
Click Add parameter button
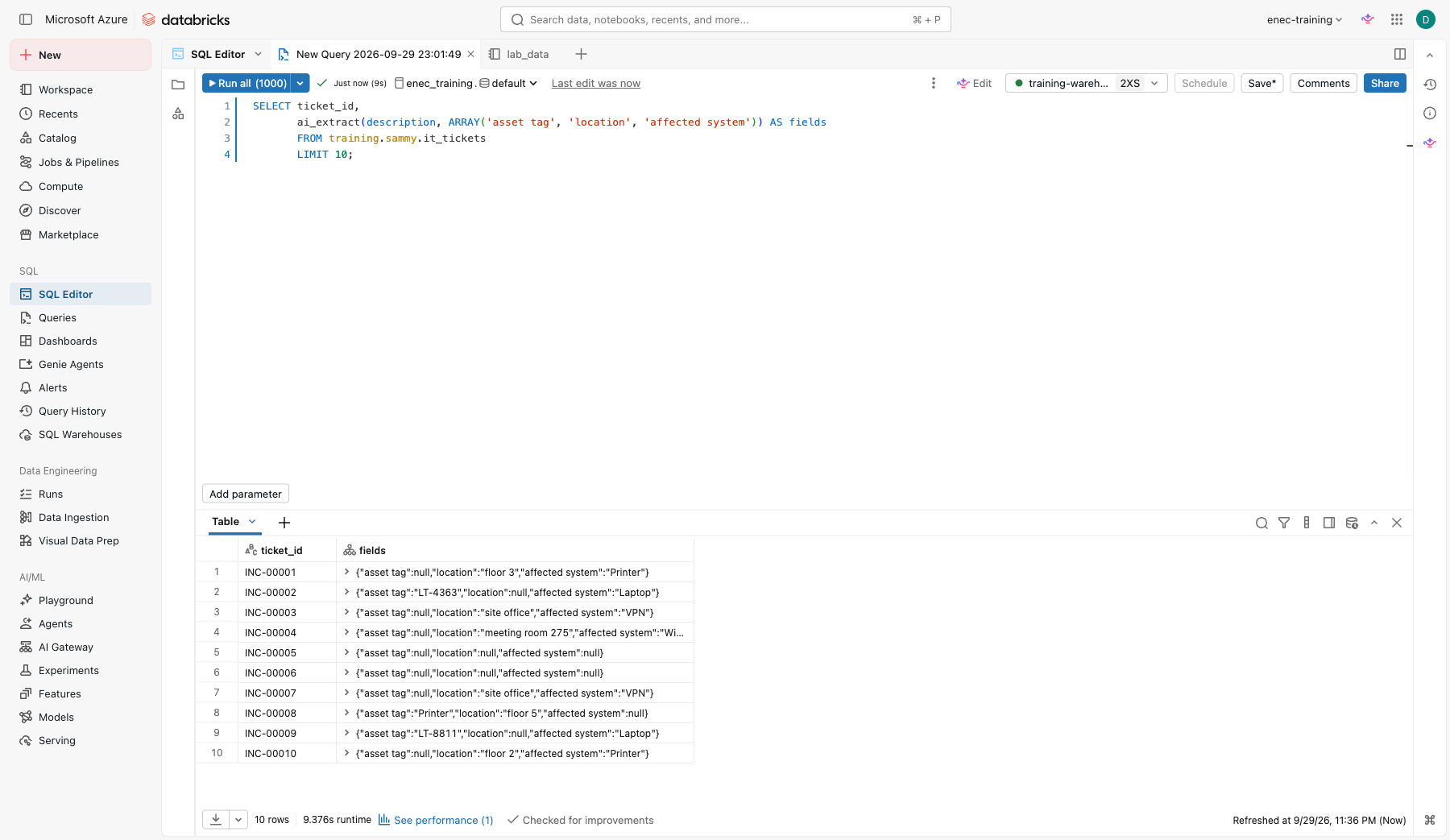245,494
